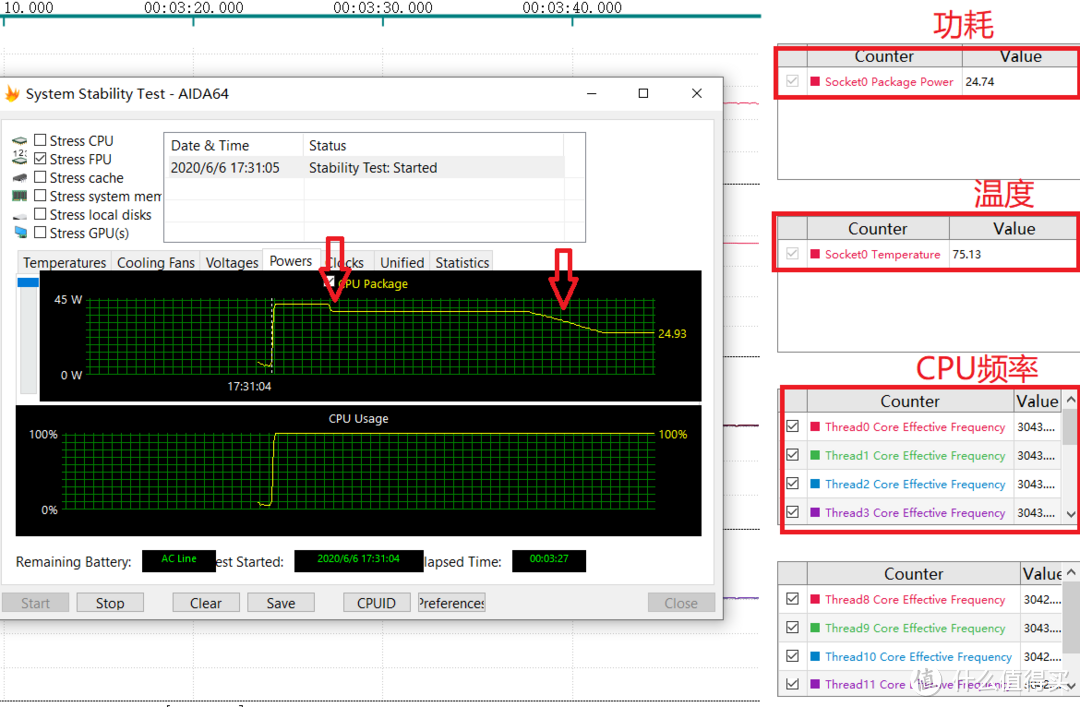Select the Powers tab
The image size is (1080, 707).
[x=291, y=261]
